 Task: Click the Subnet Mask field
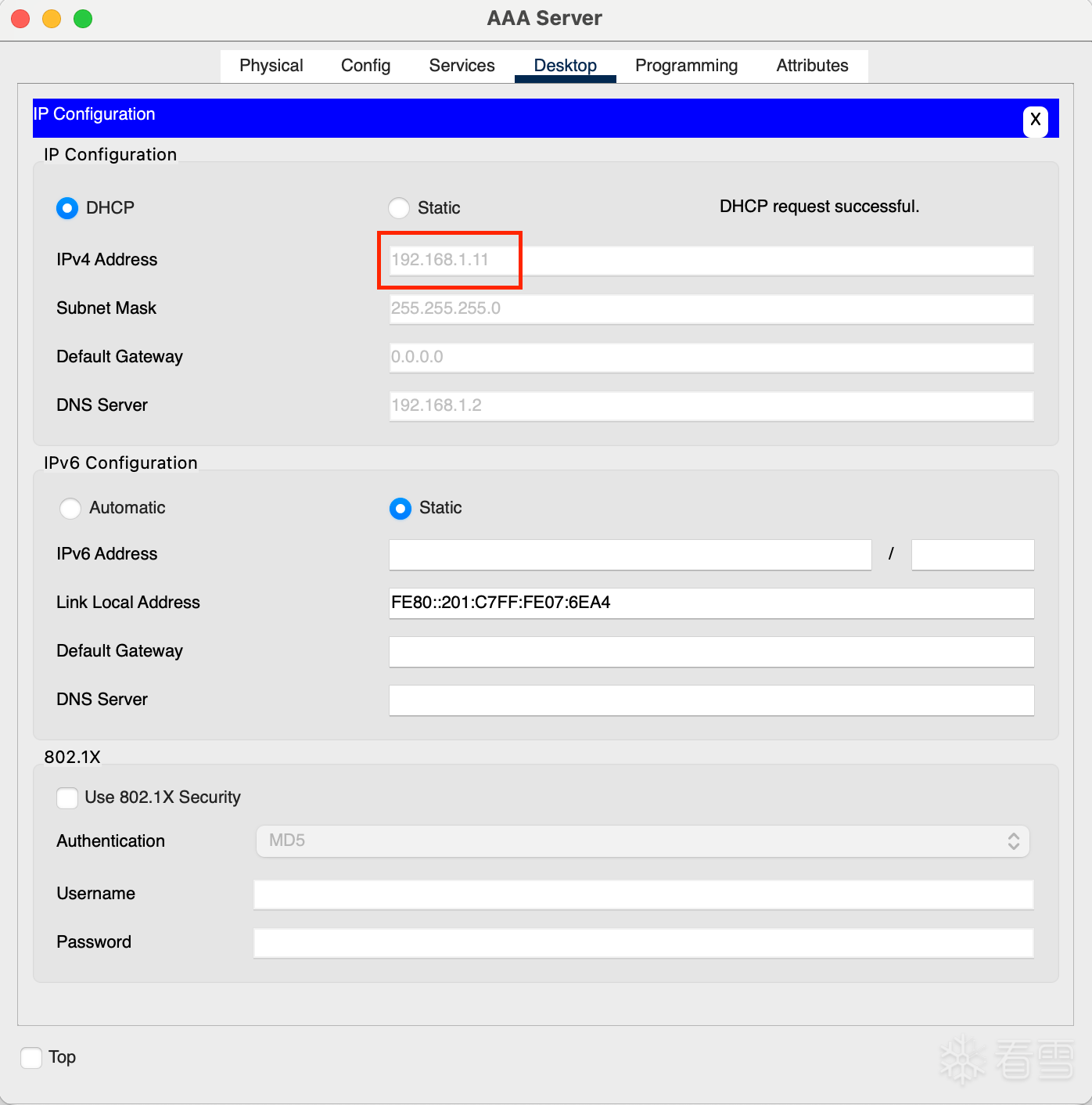point(712,309)
